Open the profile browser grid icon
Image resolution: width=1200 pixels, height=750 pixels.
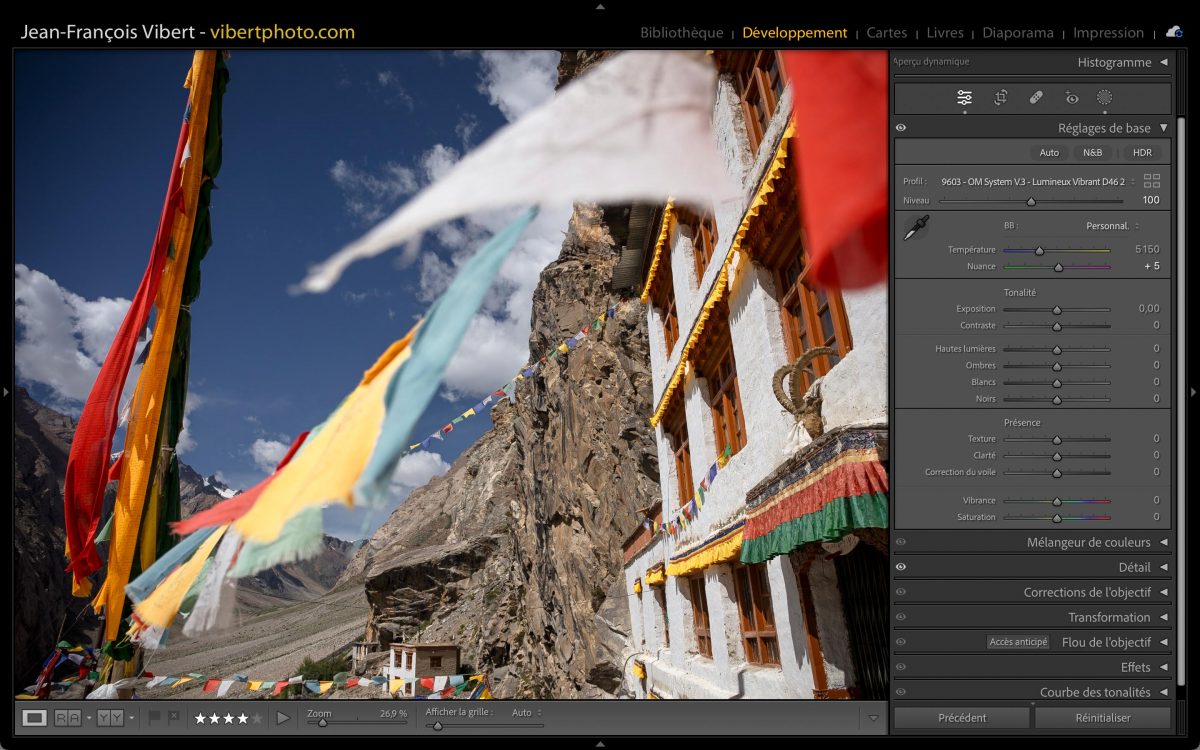[1152, 181]
